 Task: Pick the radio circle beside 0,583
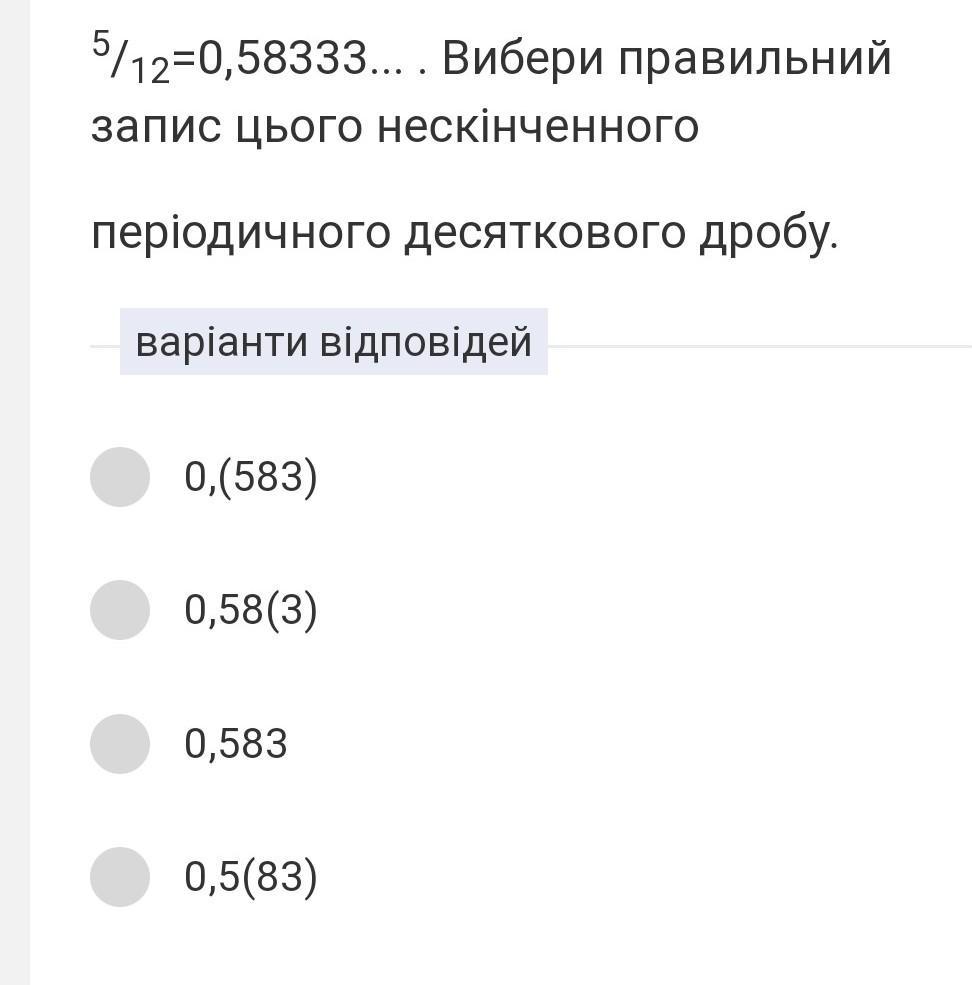pyautogui.click(x=120, y=744)
